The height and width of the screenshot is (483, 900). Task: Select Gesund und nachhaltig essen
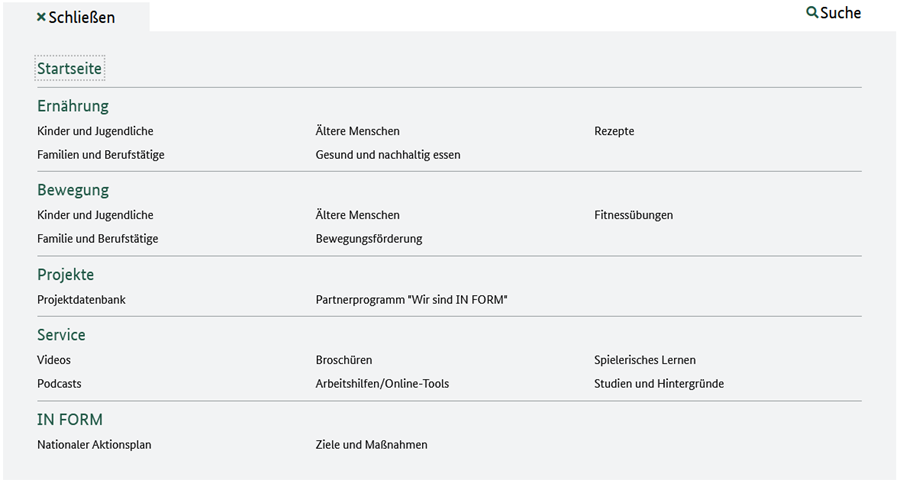point(388,154)
